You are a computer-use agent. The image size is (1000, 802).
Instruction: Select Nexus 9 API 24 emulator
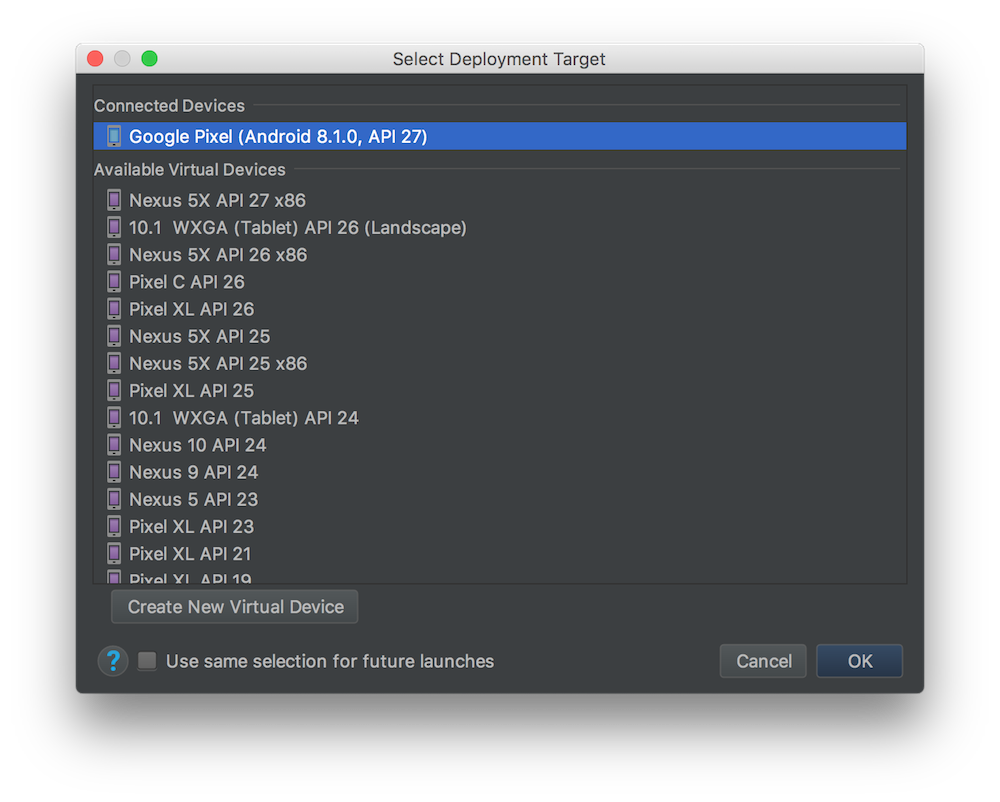(x=194, y=472)
